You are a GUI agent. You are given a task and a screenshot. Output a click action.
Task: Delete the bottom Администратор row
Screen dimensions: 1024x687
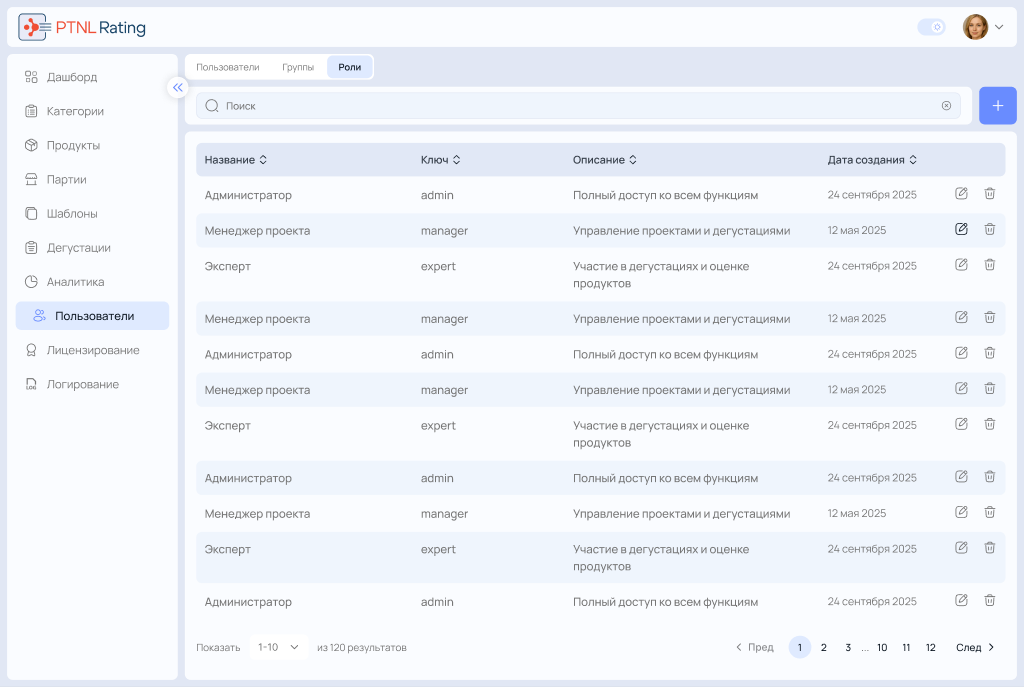coord(990,600)
